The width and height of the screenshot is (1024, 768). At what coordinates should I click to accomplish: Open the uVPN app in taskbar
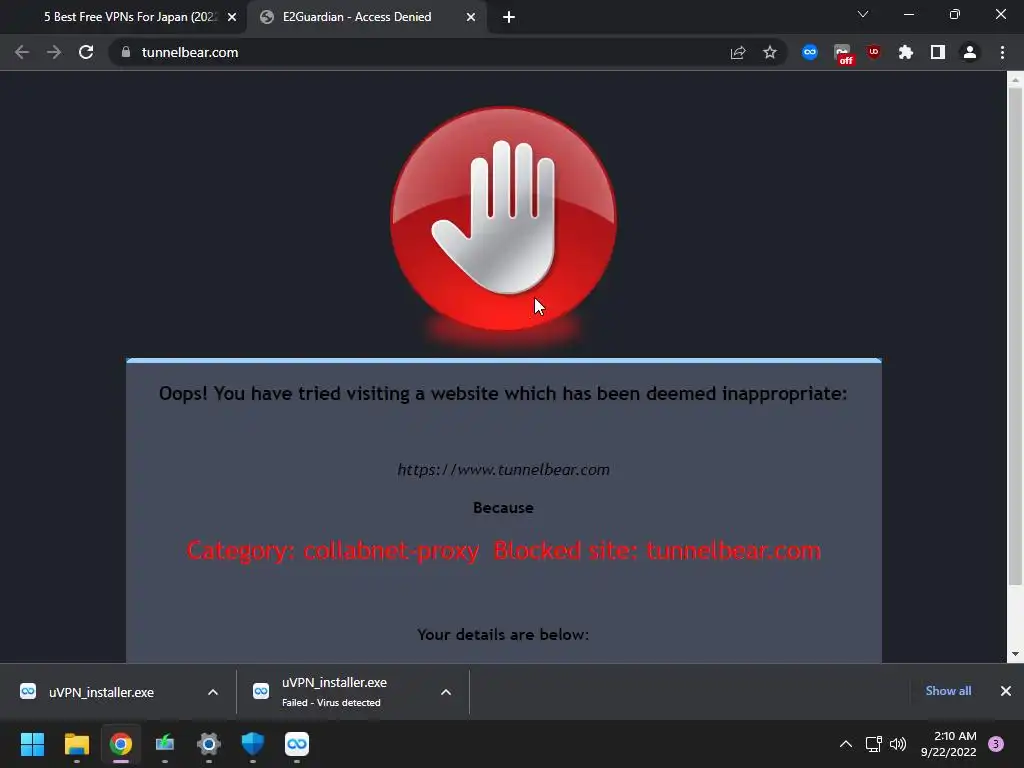click(297, 744)
